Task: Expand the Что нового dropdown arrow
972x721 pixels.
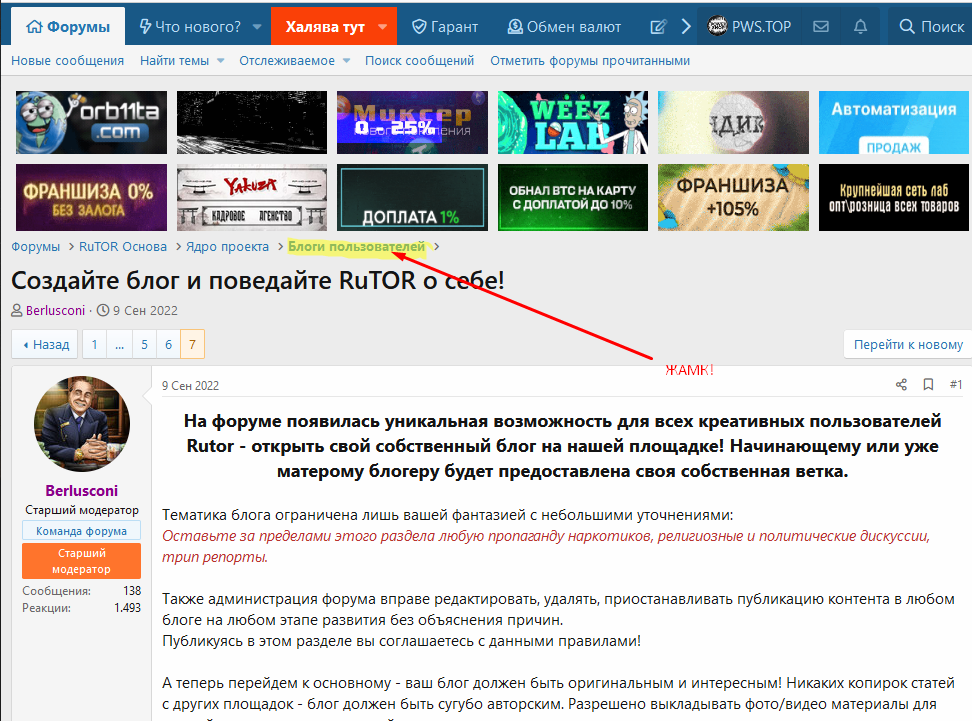Action: click(x=257, y=27)
